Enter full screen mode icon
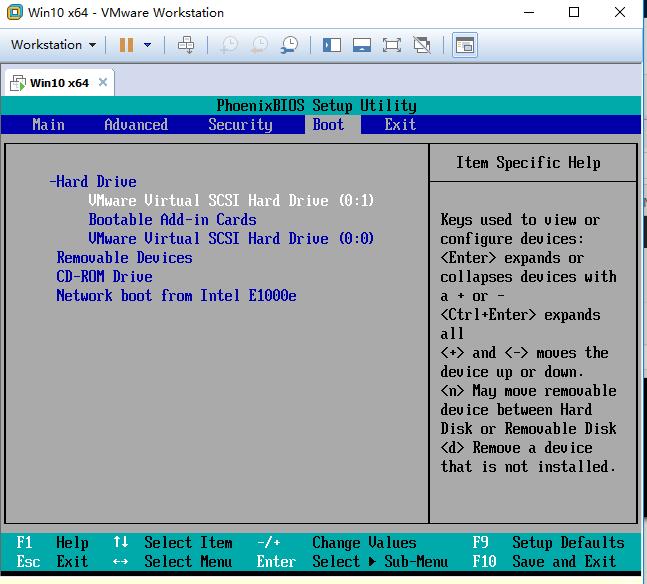This screenshot has width=647, height=584. coord(392,45)
